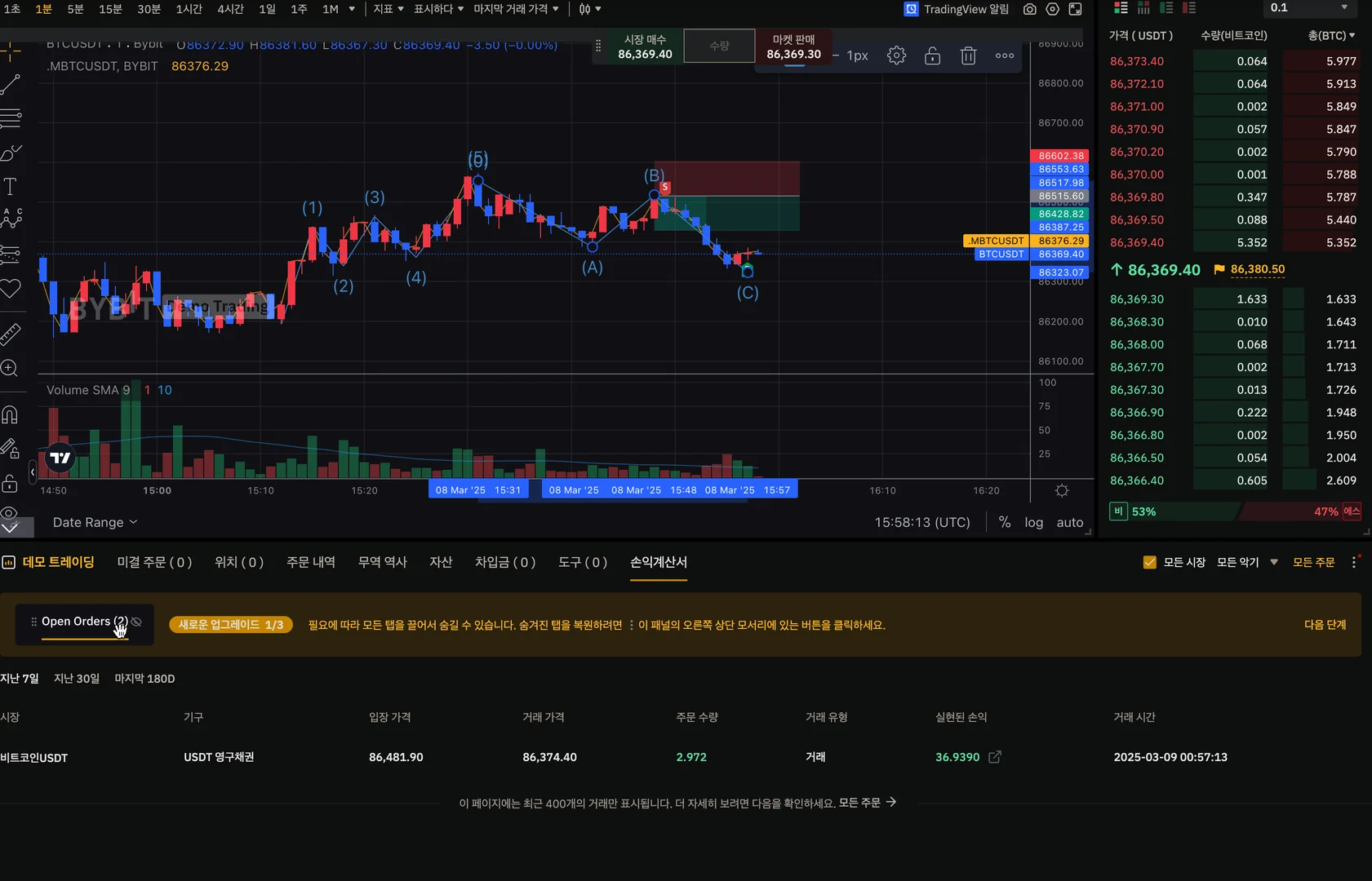
Task: Activate the zoom in tool
Action: coord(11,368)
